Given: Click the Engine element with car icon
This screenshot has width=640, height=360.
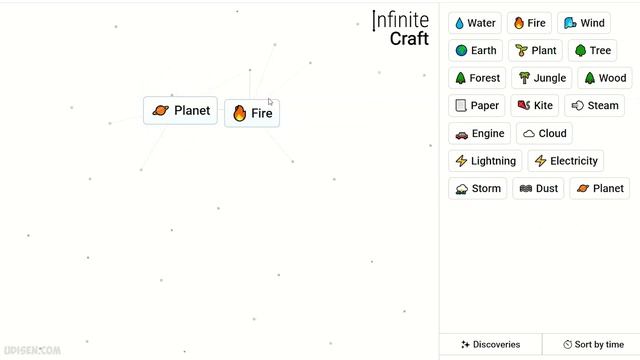Looking at the screenshot, I should (x=480, y=133).
